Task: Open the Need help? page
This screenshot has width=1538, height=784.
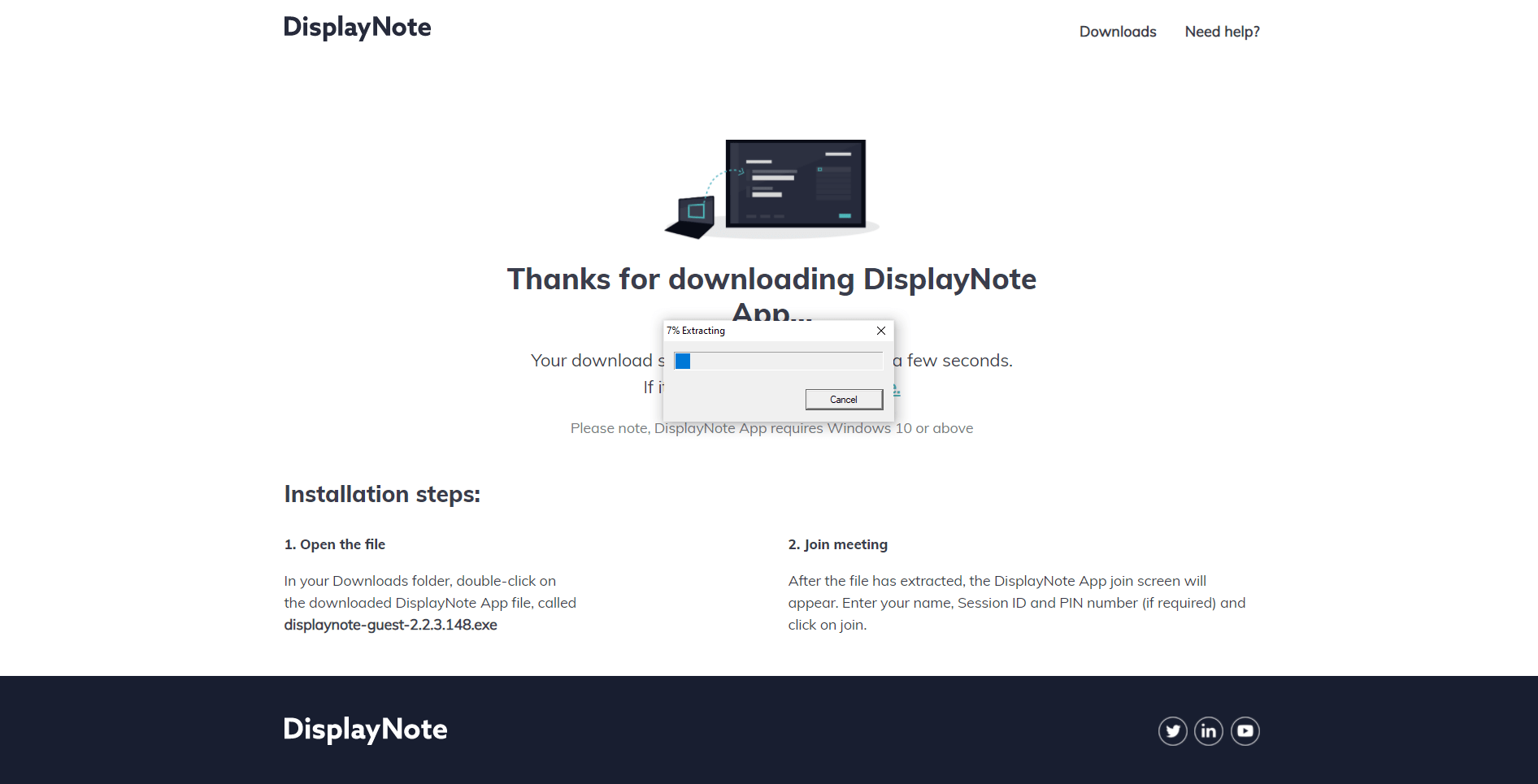Action: click(1222, 32)
